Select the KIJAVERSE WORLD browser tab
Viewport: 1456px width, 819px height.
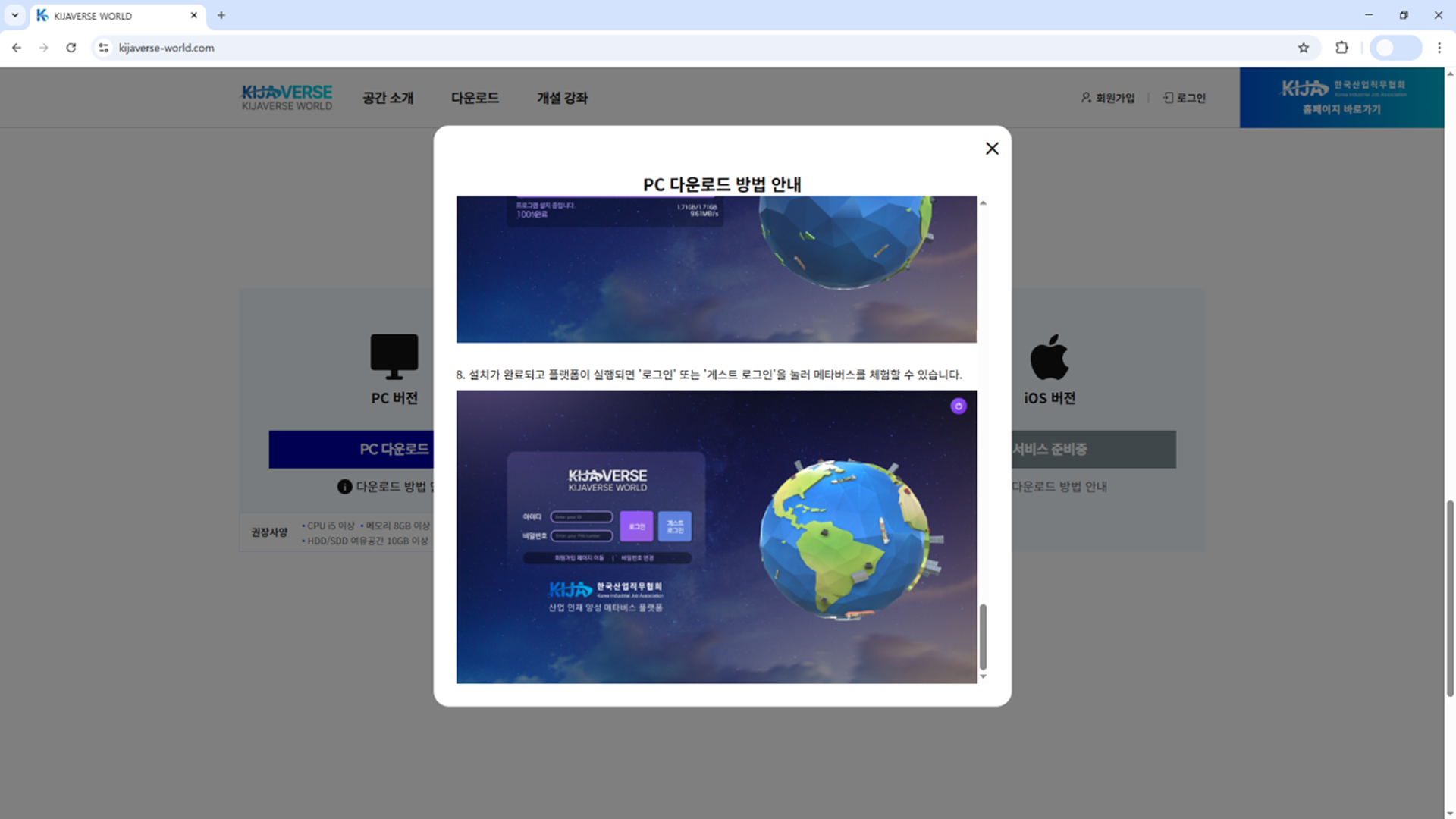point(118,15)
